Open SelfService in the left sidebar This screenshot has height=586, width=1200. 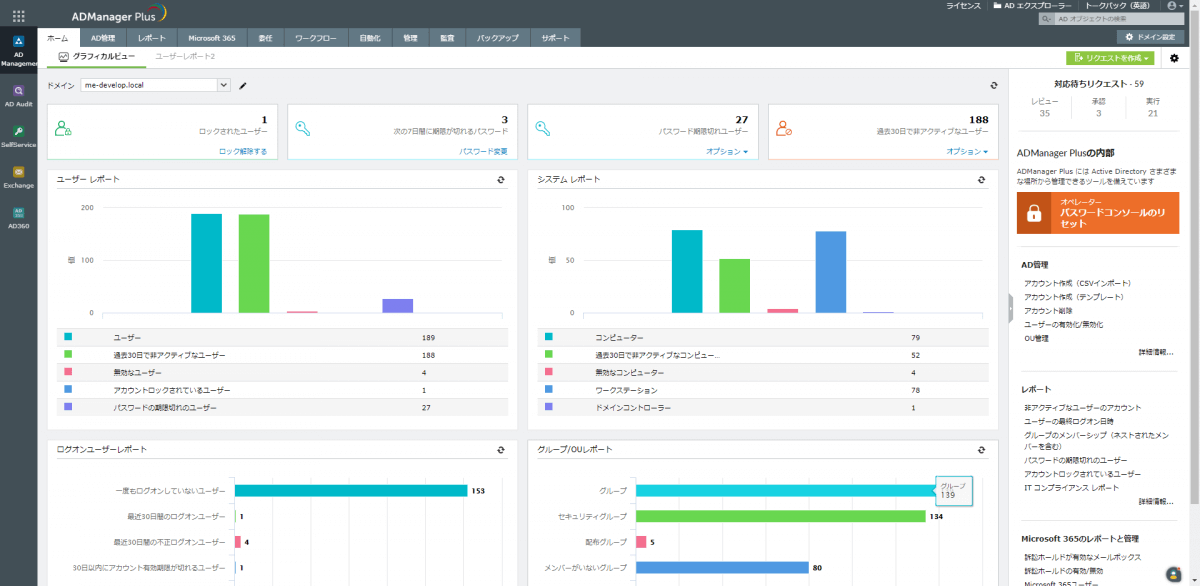point(18,136)
